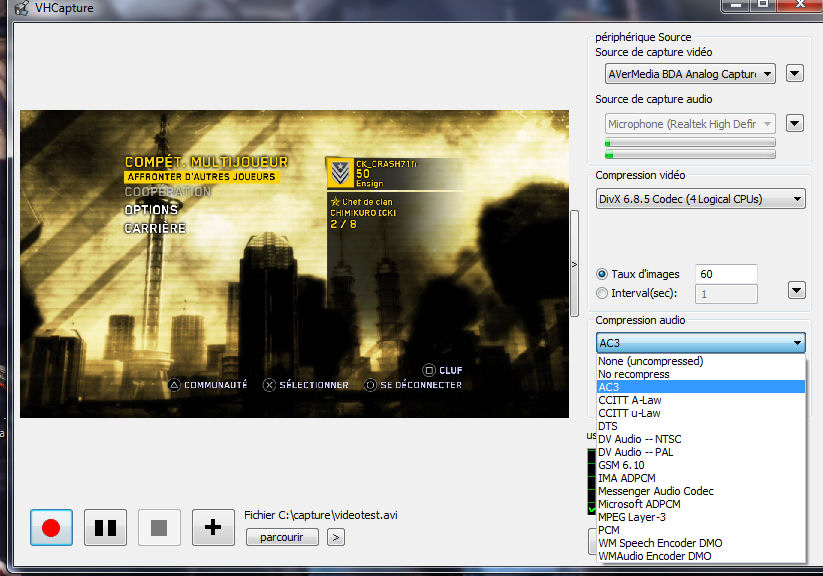Screen dimensions: 823x576
Task: Open the frame rate options arrow button
Action: click(x=797, y=290)
